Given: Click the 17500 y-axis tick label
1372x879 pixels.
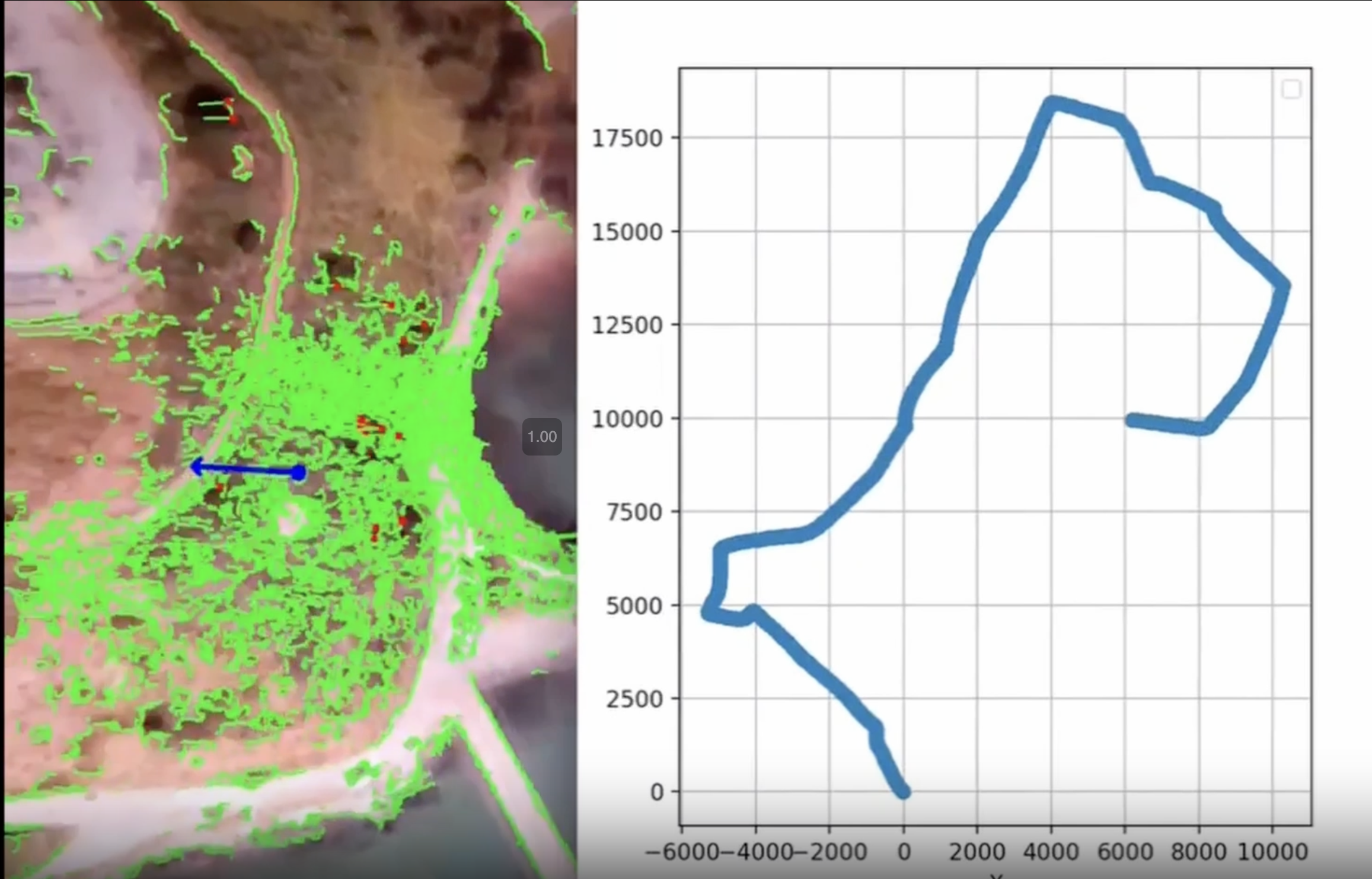Looking at the screenshot, I should click(627, 138).
